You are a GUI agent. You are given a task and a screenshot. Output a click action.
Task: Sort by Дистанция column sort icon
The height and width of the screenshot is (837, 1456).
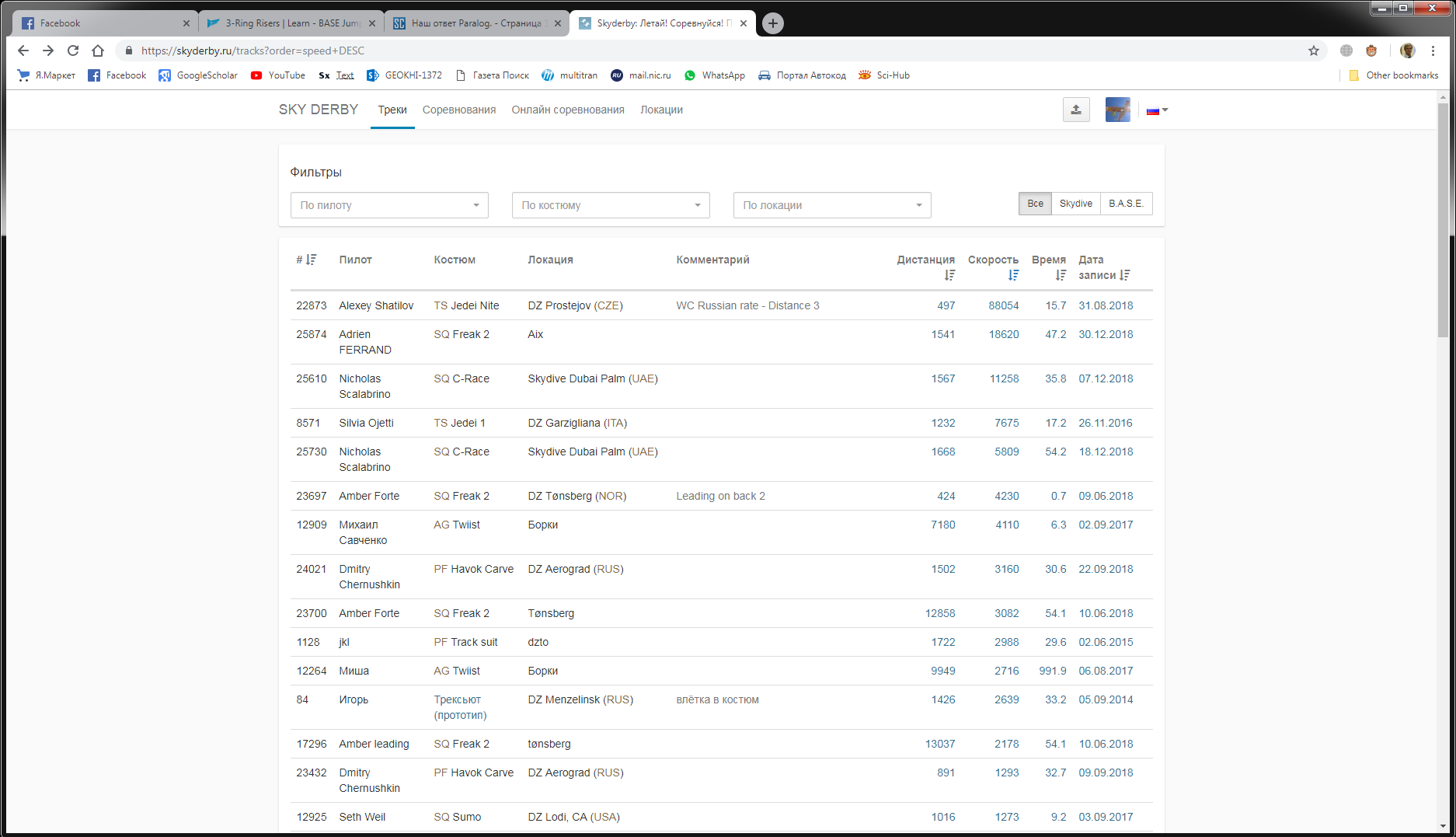pos(949,275)
